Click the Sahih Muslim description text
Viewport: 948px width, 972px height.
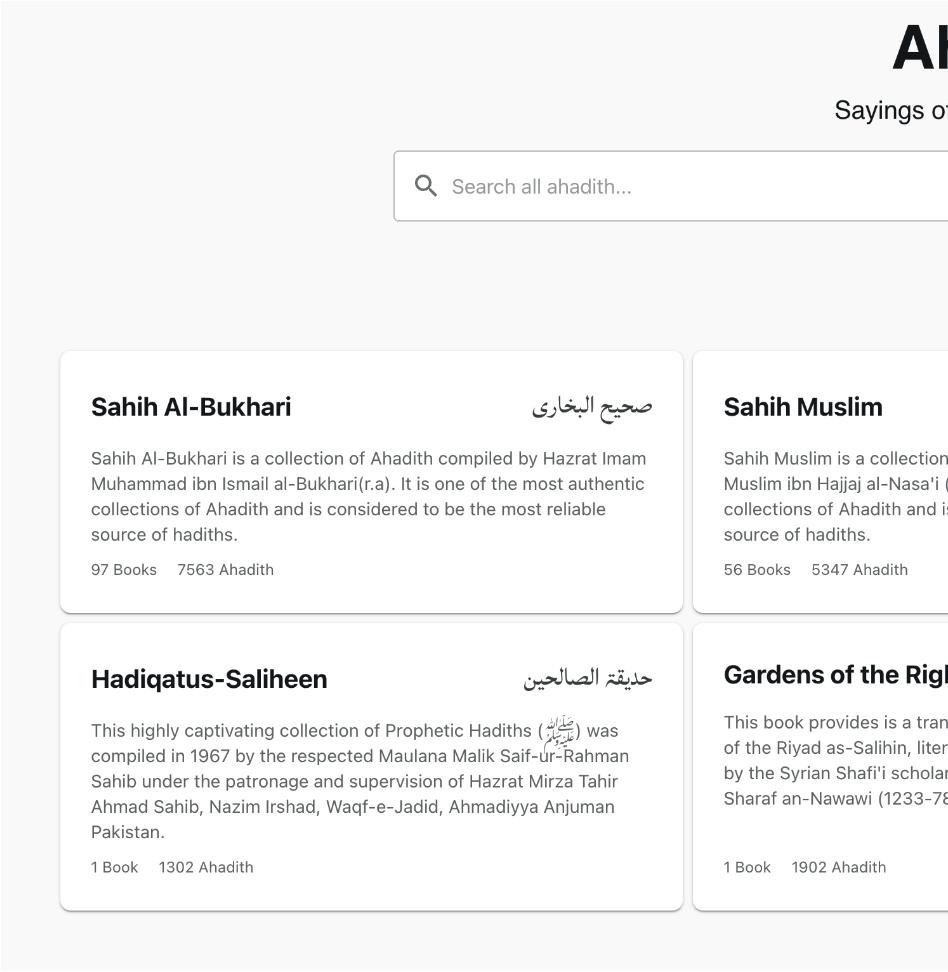coord(835,496)
